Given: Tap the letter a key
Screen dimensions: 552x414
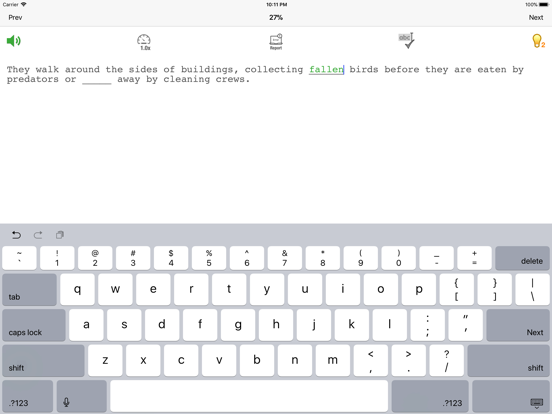Looking at the screenshot, I should (86, 325).
